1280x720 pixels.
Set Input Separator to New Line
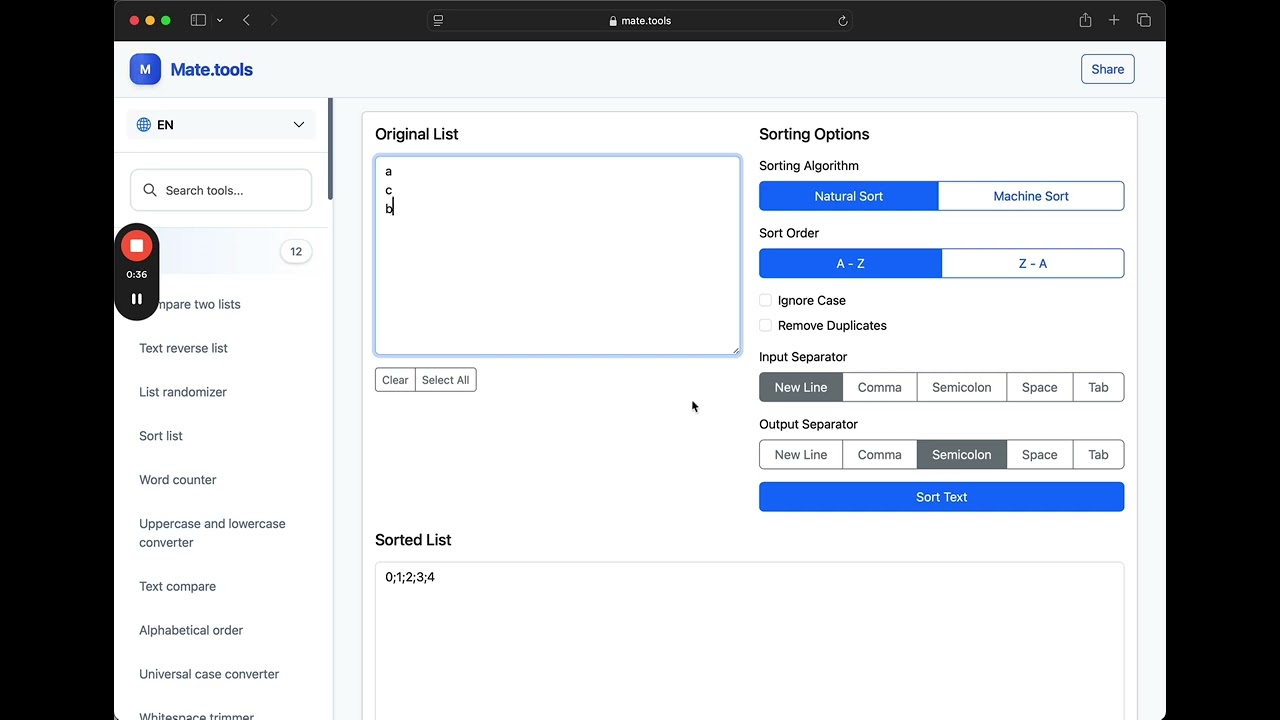click(801, 387)
